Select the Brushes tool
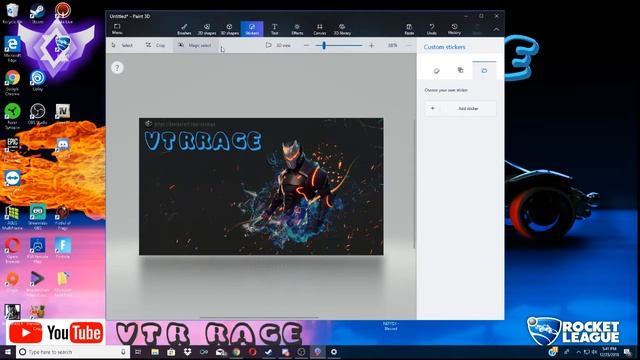 [x=184, y=29]
